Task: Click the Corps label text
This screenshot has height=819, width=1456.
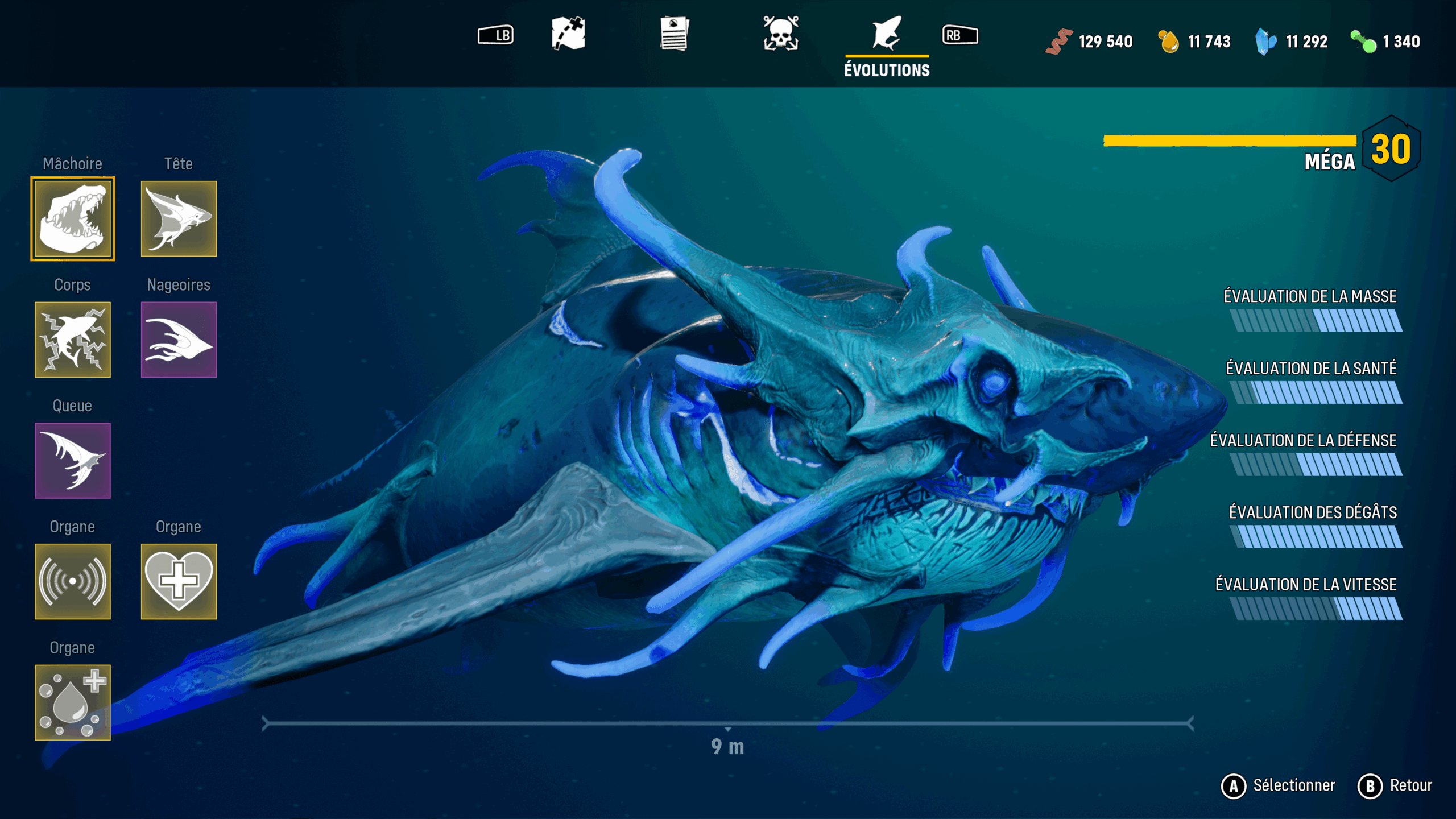Action: pos(72,285)
